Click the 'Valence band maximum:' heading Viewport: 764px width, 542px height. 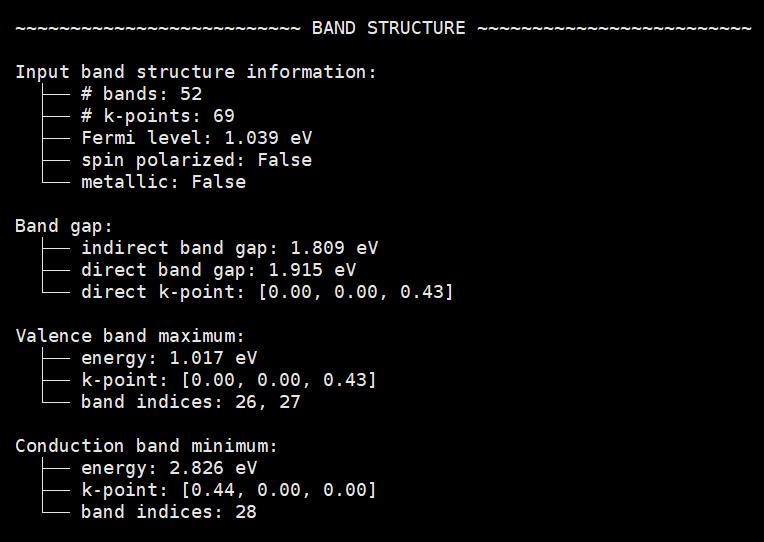point(130,336)
